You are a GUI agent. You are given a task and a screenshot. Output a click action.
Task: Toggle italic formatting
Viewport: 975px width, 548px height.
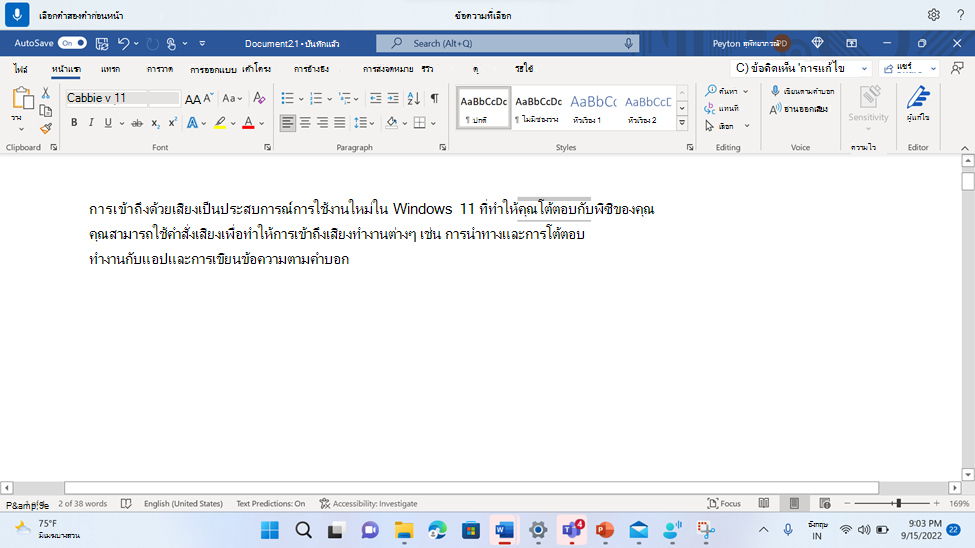point(91,123)
